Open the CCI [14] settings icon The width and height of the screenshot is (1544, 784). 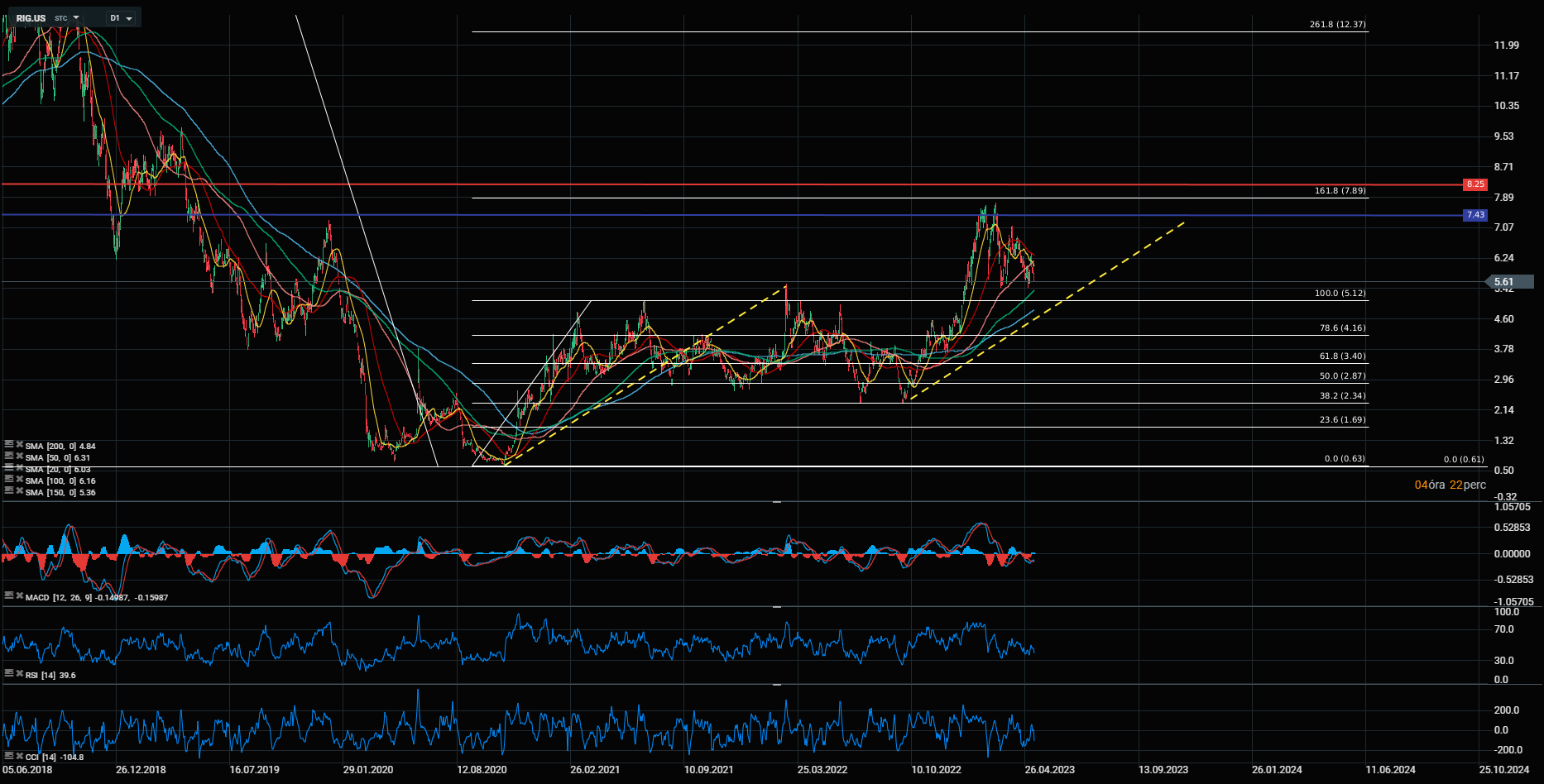9,756
